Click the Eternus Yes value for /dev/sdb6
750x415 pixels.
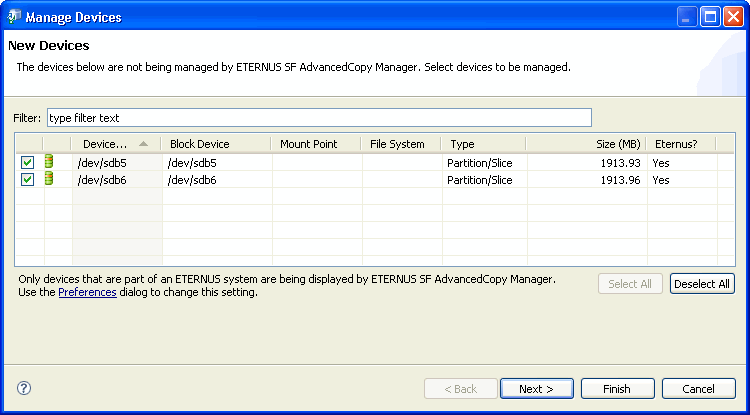pyautogui.click(x=661, y=180)
